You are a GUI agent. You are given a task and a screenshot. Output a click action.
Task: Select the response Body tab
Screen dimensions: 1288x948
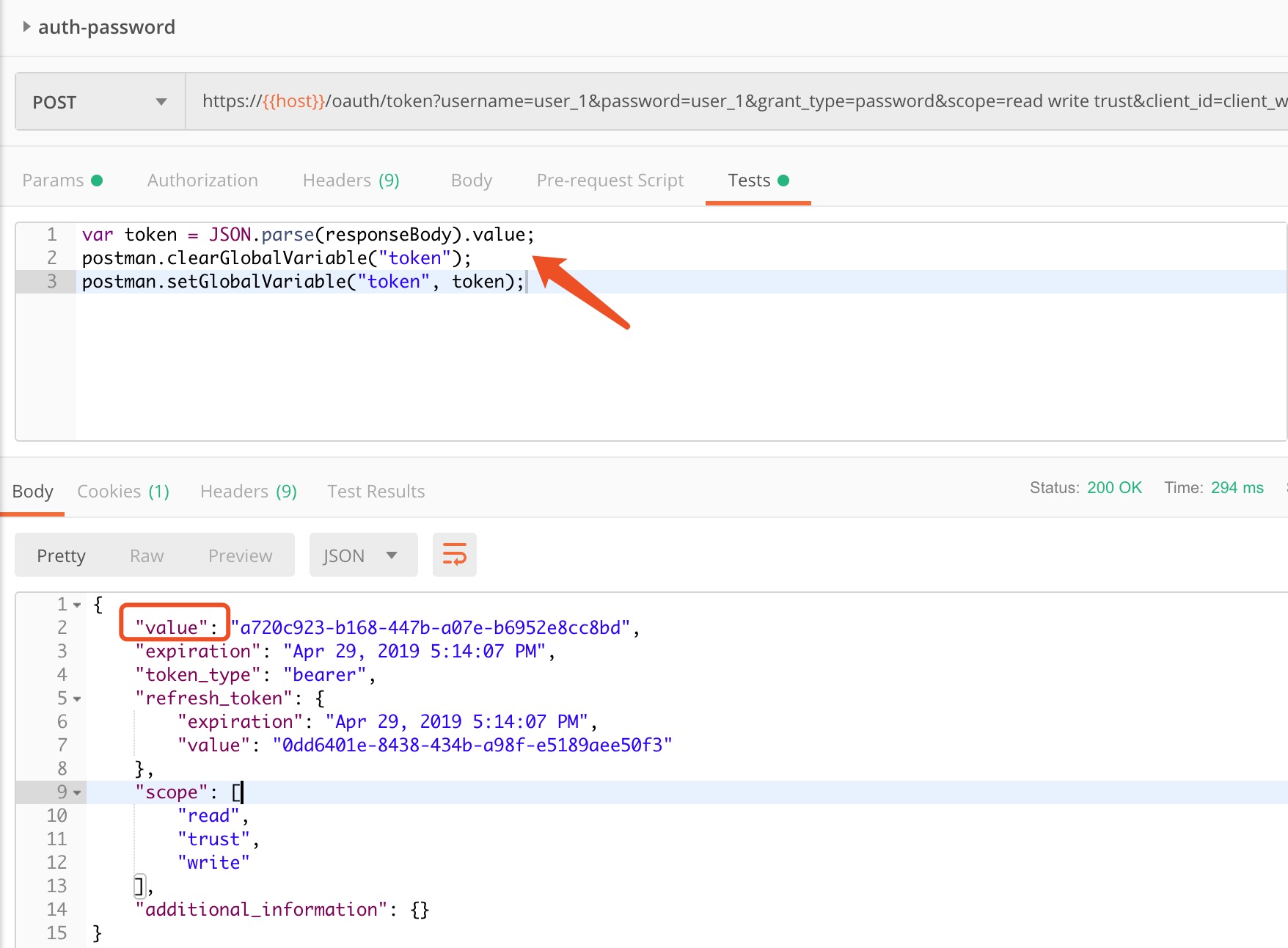click(x=33, y=492)
